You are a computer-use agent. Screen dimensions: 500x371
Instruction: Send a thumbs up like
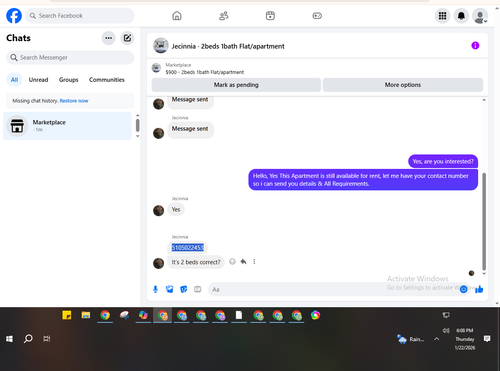[x=479, y=289]
